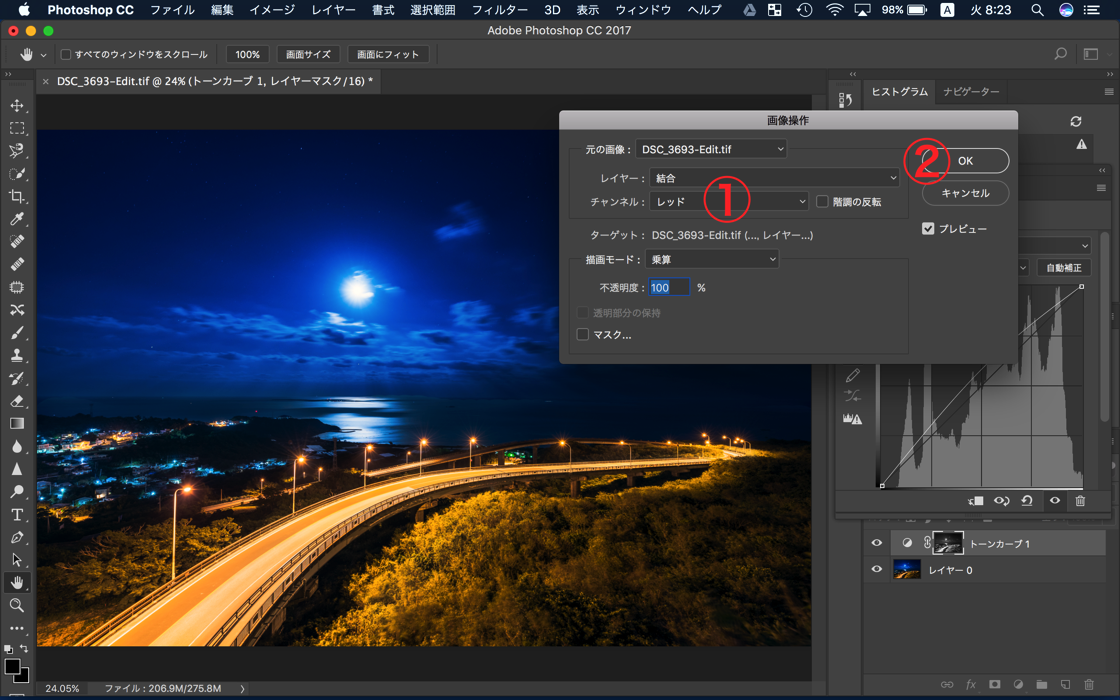Click the foreground color swatch

tap(12, 666)
